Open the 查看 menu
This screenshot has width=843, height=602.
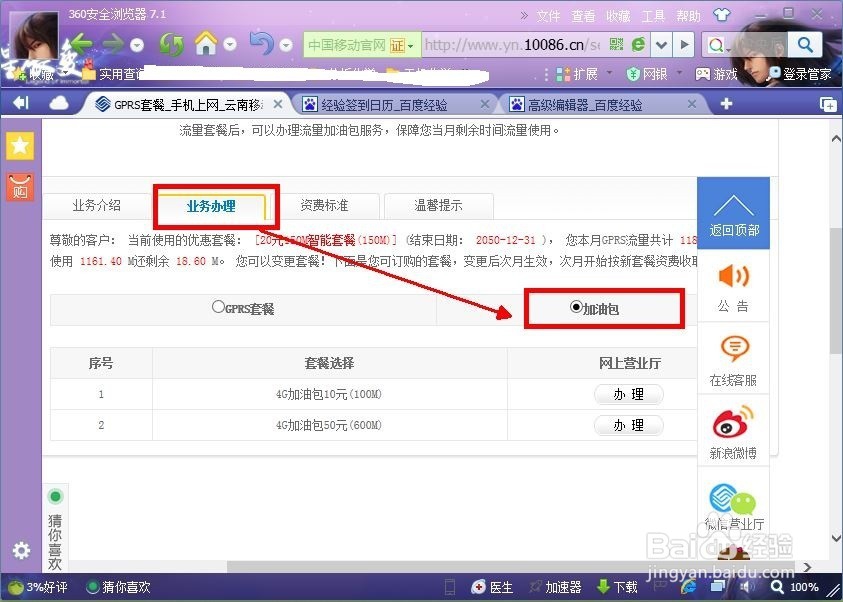click(583, 16)
